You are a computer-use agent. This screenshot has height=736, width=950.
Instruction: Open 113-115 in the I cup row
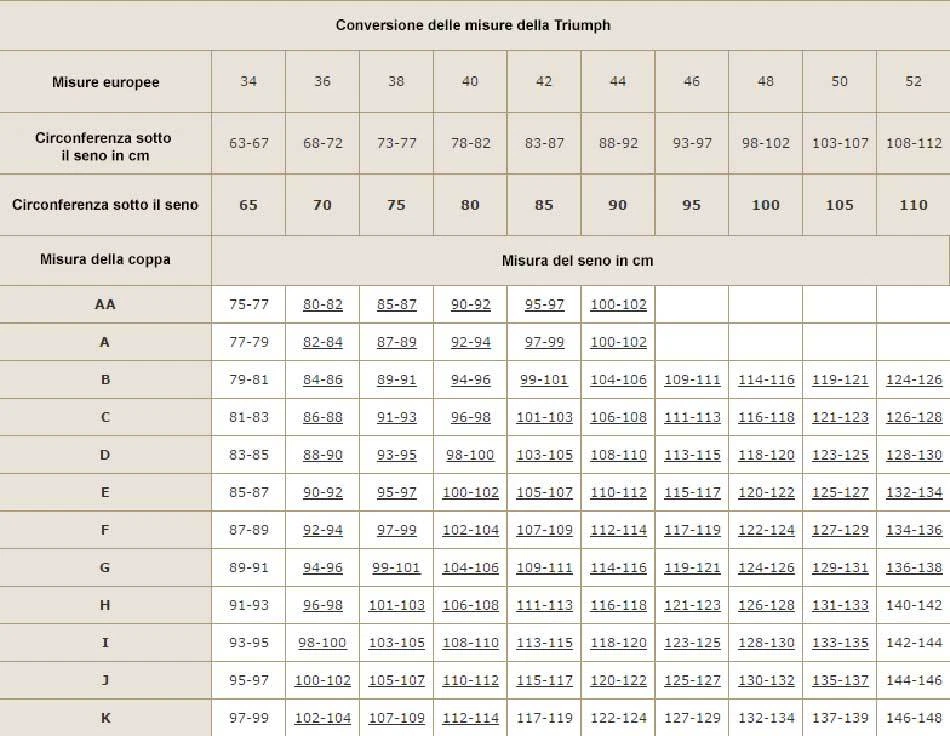tap(544, 643)
